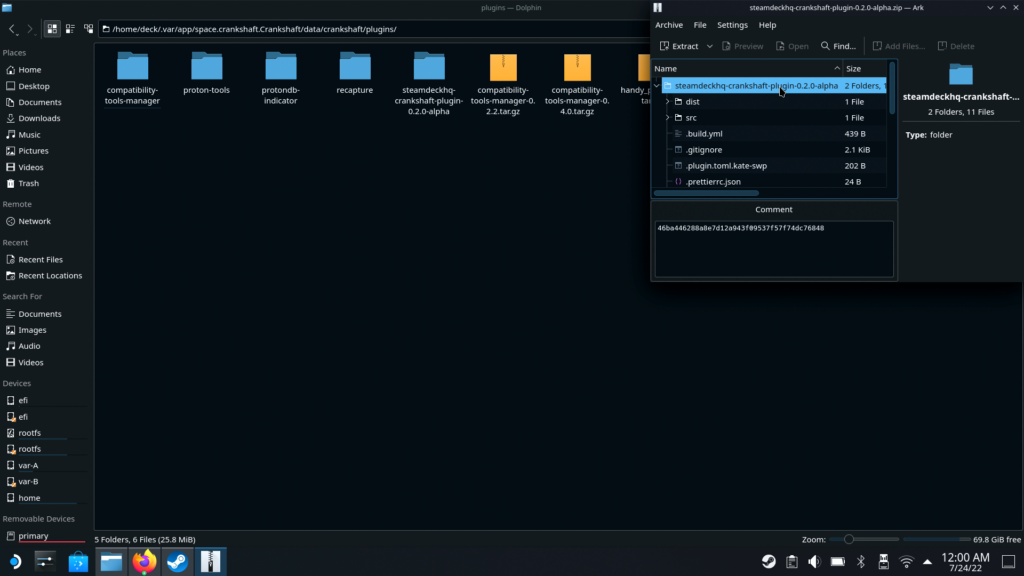Click Preview in Ark toolbar
Image resolution: width=1024 pixels, height=576 pixels.
coord(743,46)
